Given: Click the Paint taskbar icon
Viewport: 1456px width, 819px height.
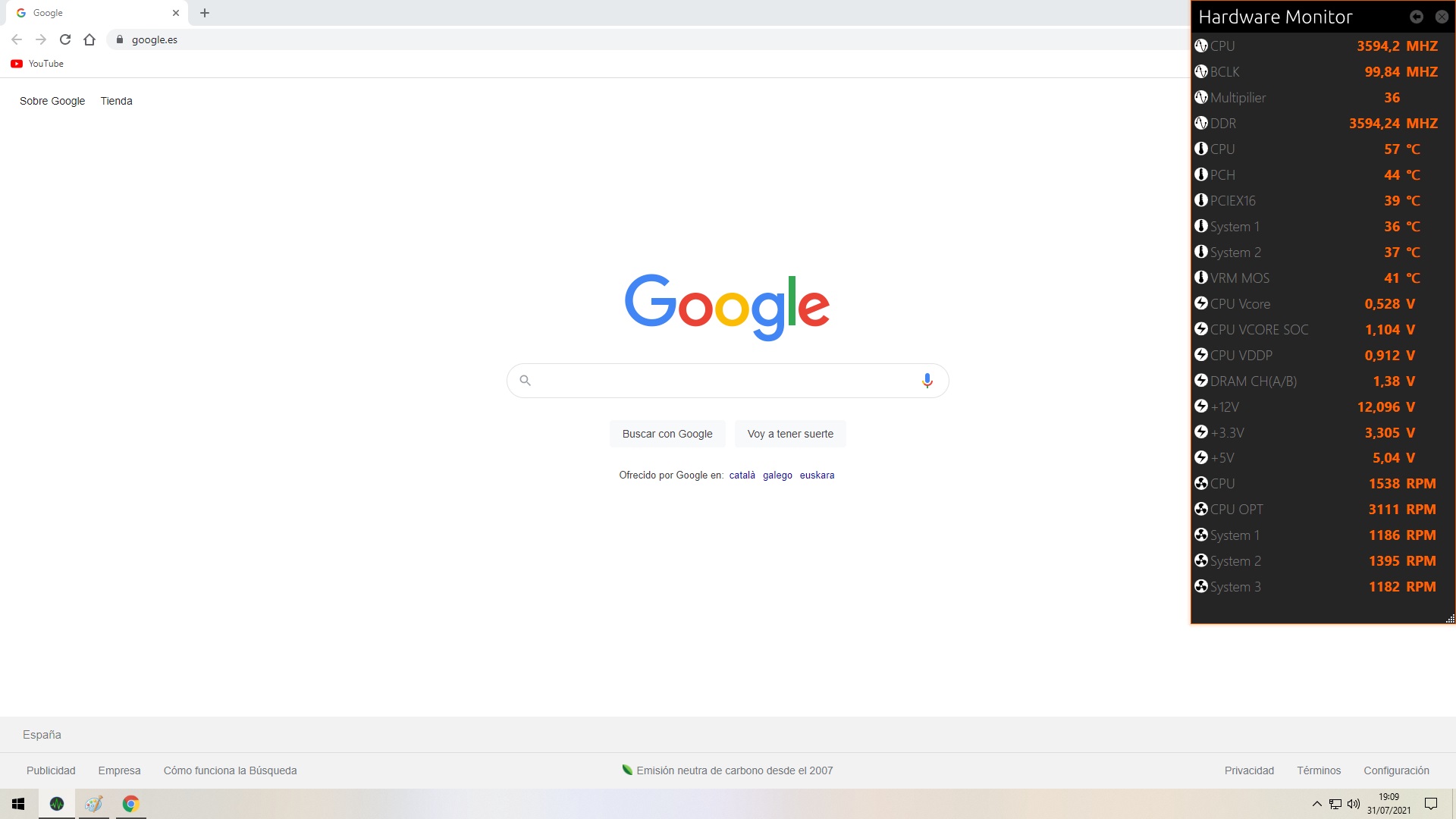Looking at the screenshot, I should point(94,804).
